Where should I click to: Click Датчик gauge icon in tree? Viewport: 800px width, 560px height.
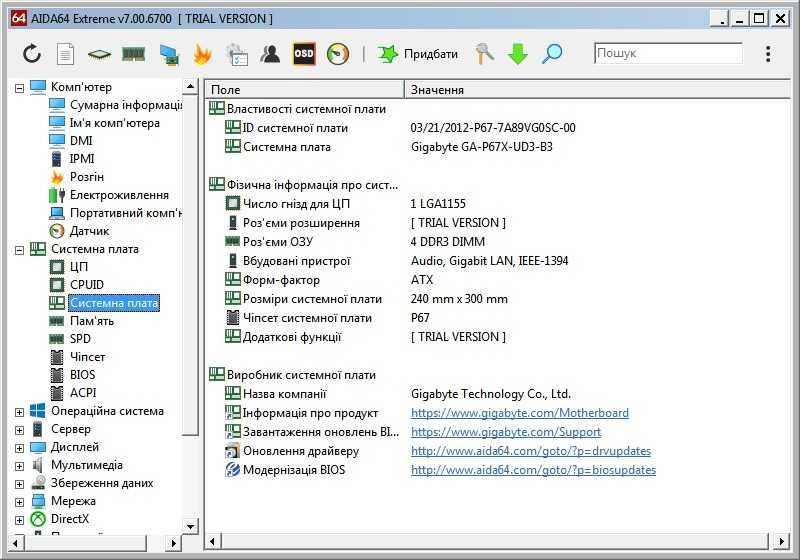[57, 231]
